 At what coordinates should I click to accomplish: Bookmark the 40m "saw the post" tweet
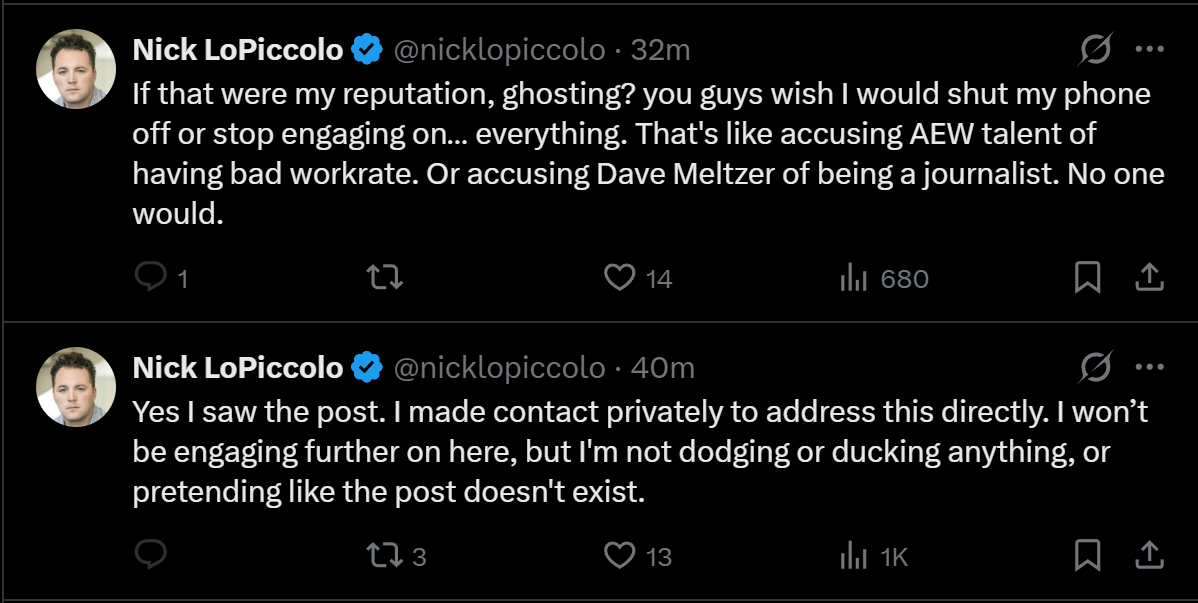click(1087, 556)
